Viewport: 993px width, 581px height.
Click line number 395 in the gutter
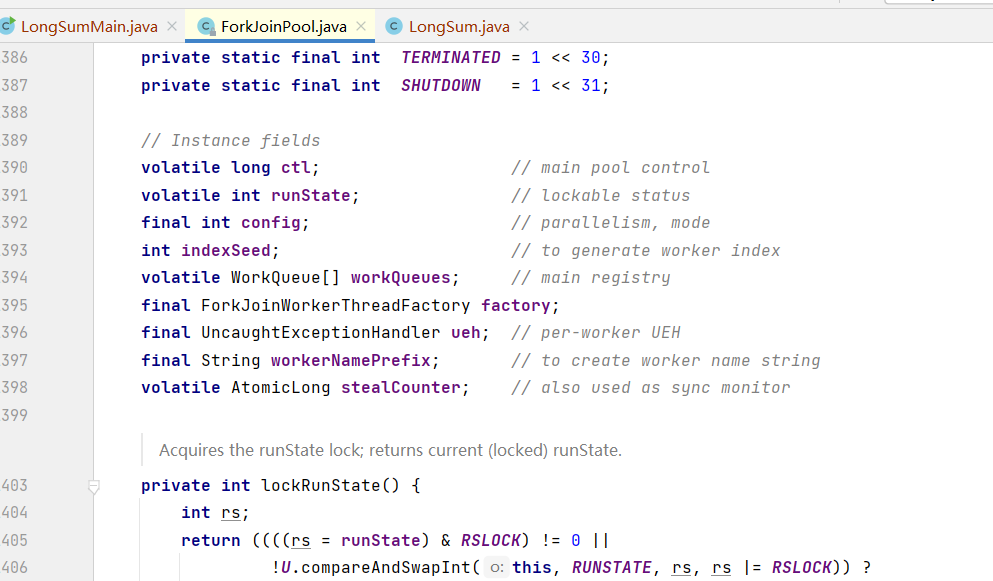point(15,306)
